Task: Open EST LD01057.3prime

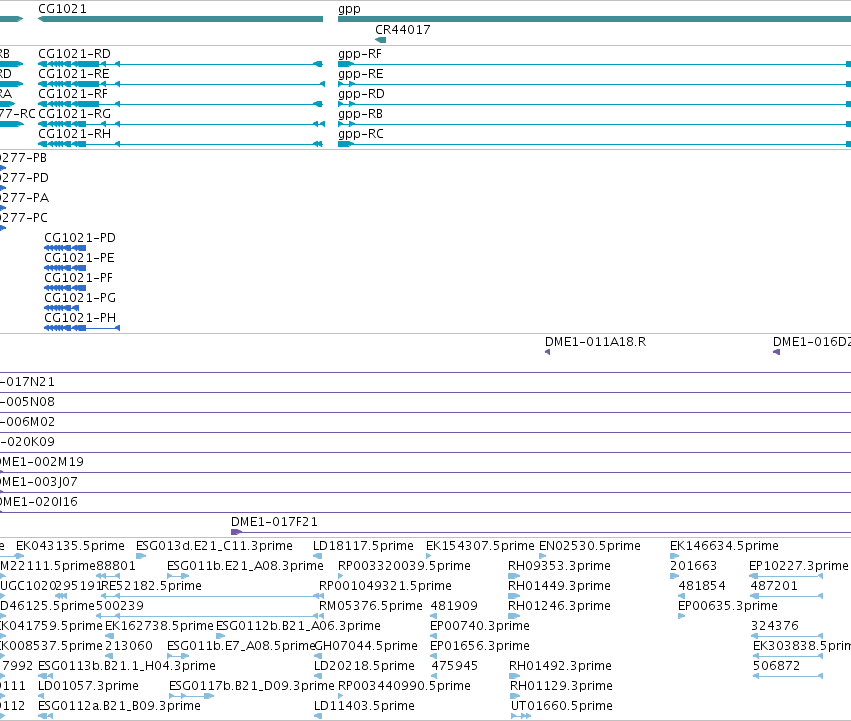Action: pyautogui.click(x=88, y=686)
